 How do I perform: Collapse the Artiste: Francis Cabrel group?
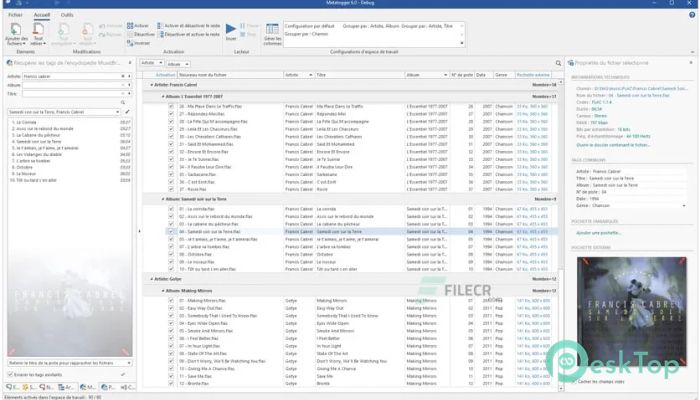click(x=151, y=85)
